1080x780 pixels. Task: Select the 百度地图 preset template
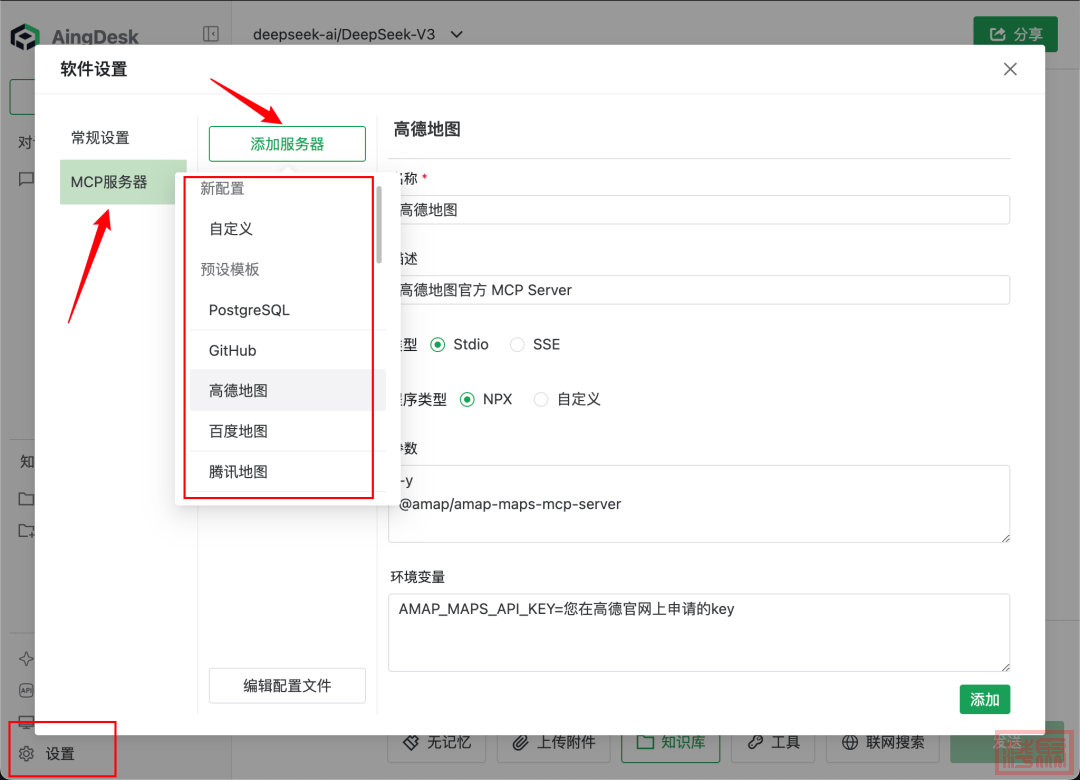287,431
